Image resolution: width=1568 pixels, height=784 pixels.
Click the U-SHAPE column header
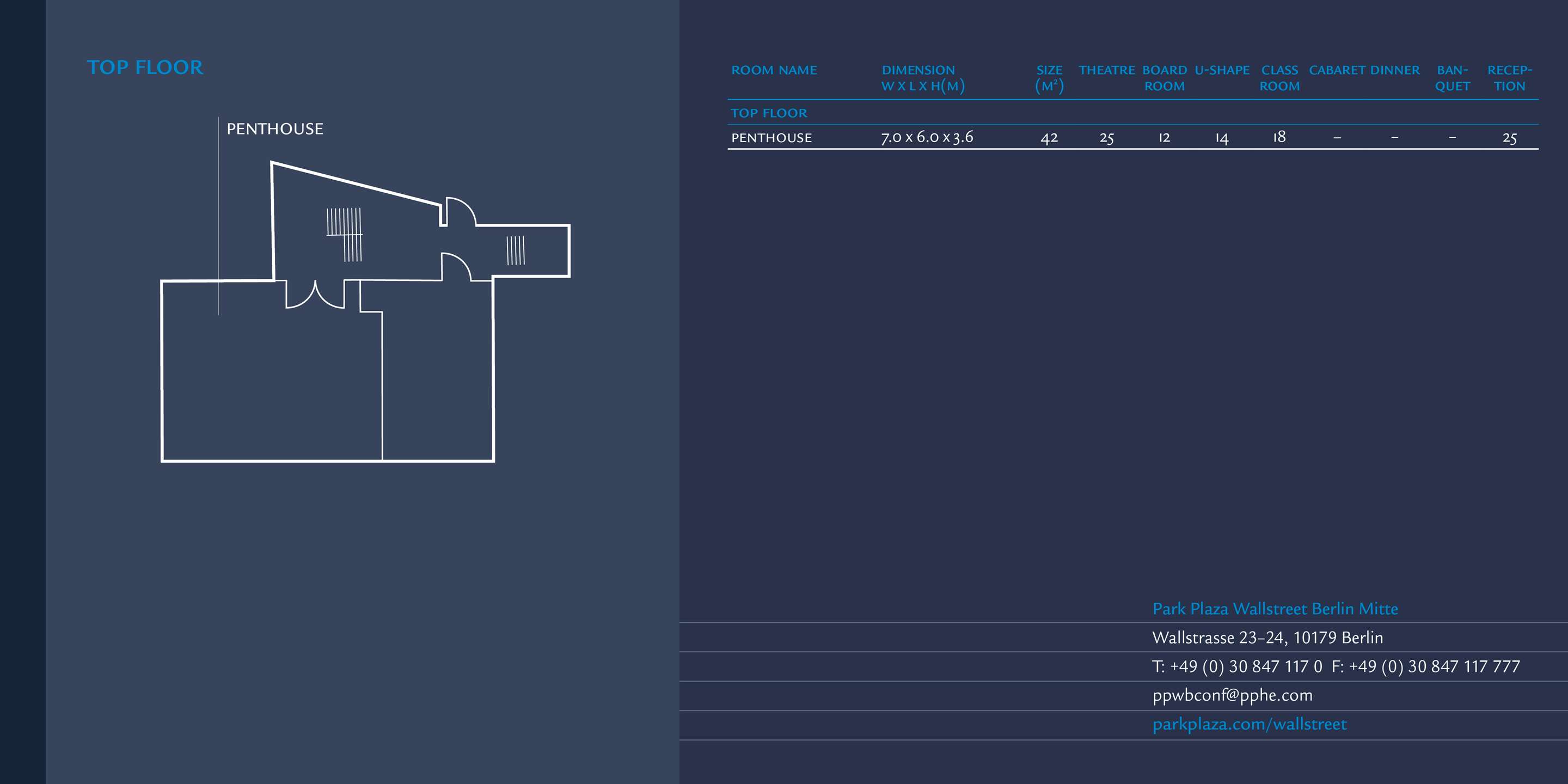1222,70
